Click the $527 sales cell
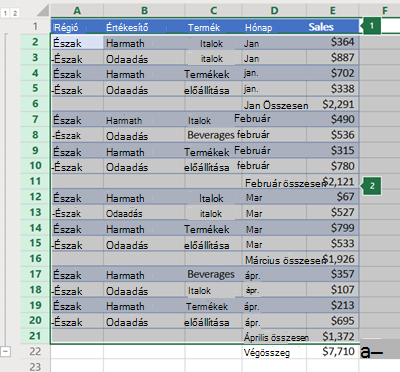The height and width of the screenshot is (372, 400). (333, 212)
